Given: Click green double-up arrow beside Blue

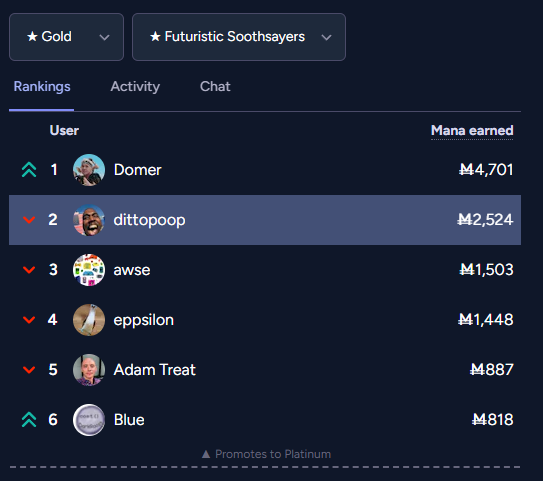Looking at the screenshot, I should 29,420.
